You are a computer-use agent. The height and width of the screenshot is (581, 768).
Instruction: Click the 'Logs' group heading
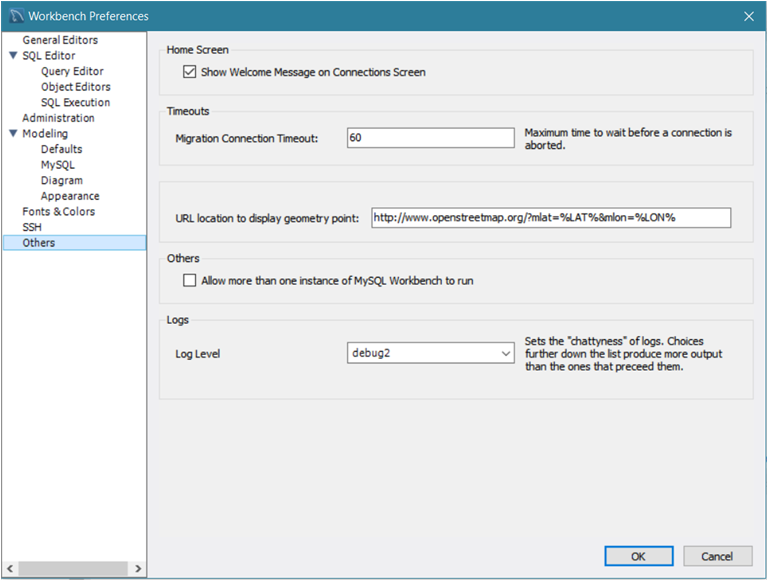pyautogui.click(x=177, y=320)
